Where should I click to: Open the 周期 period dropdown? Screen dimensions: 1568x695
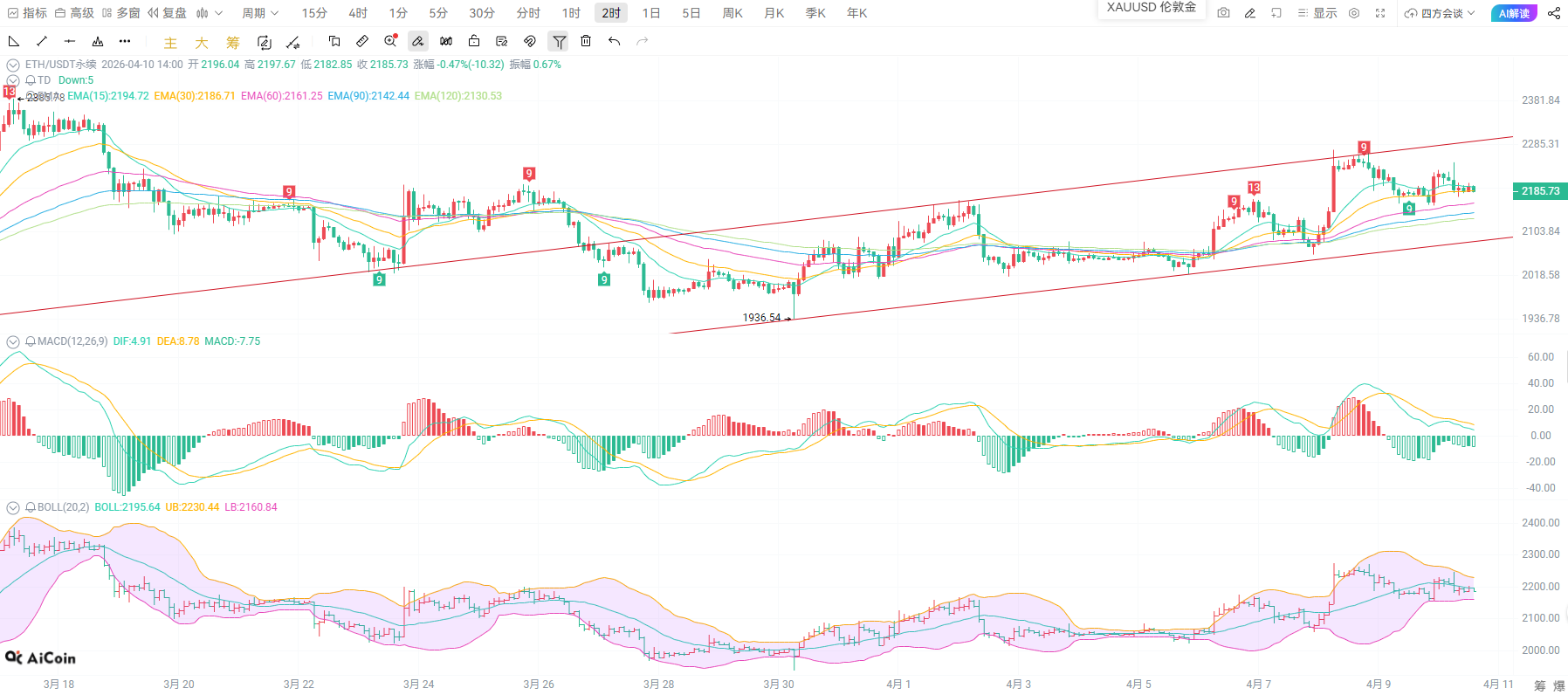click(260, 13)
